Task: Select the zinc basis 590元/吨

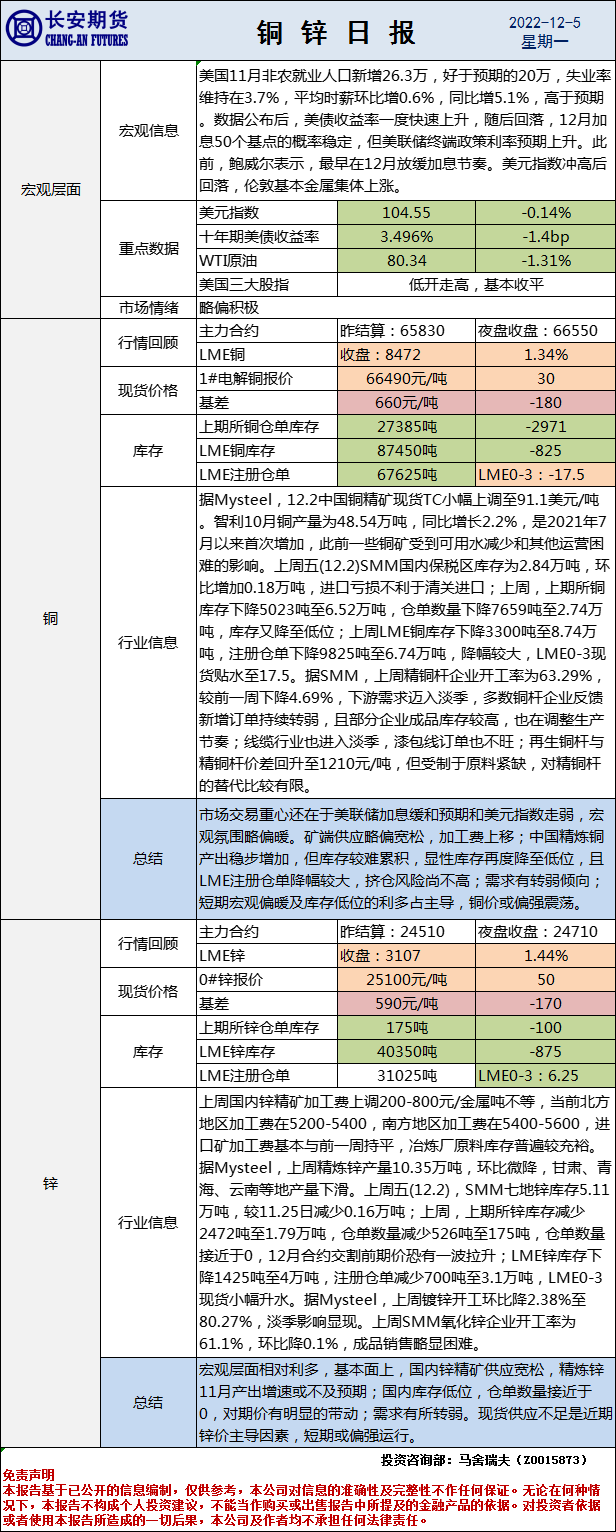Action: [406, 1003]
